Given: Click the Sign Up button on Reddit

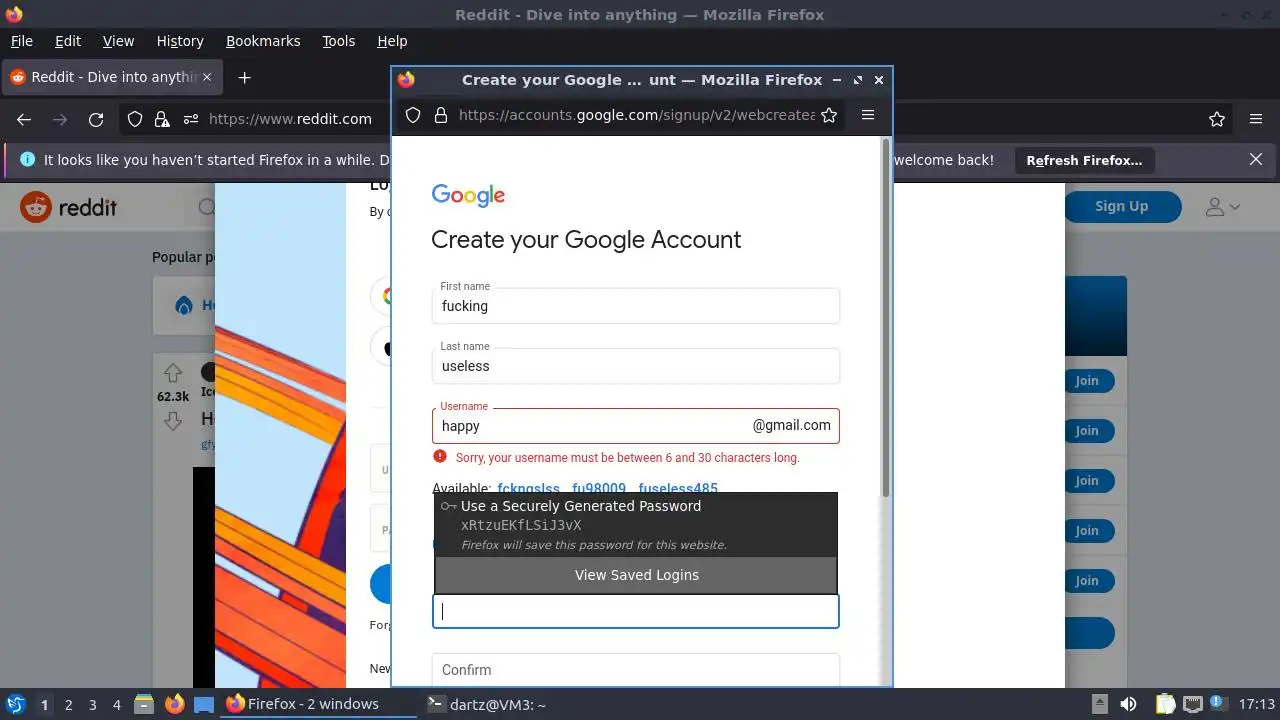Looking at the screenshot, I should (1121, 206).
